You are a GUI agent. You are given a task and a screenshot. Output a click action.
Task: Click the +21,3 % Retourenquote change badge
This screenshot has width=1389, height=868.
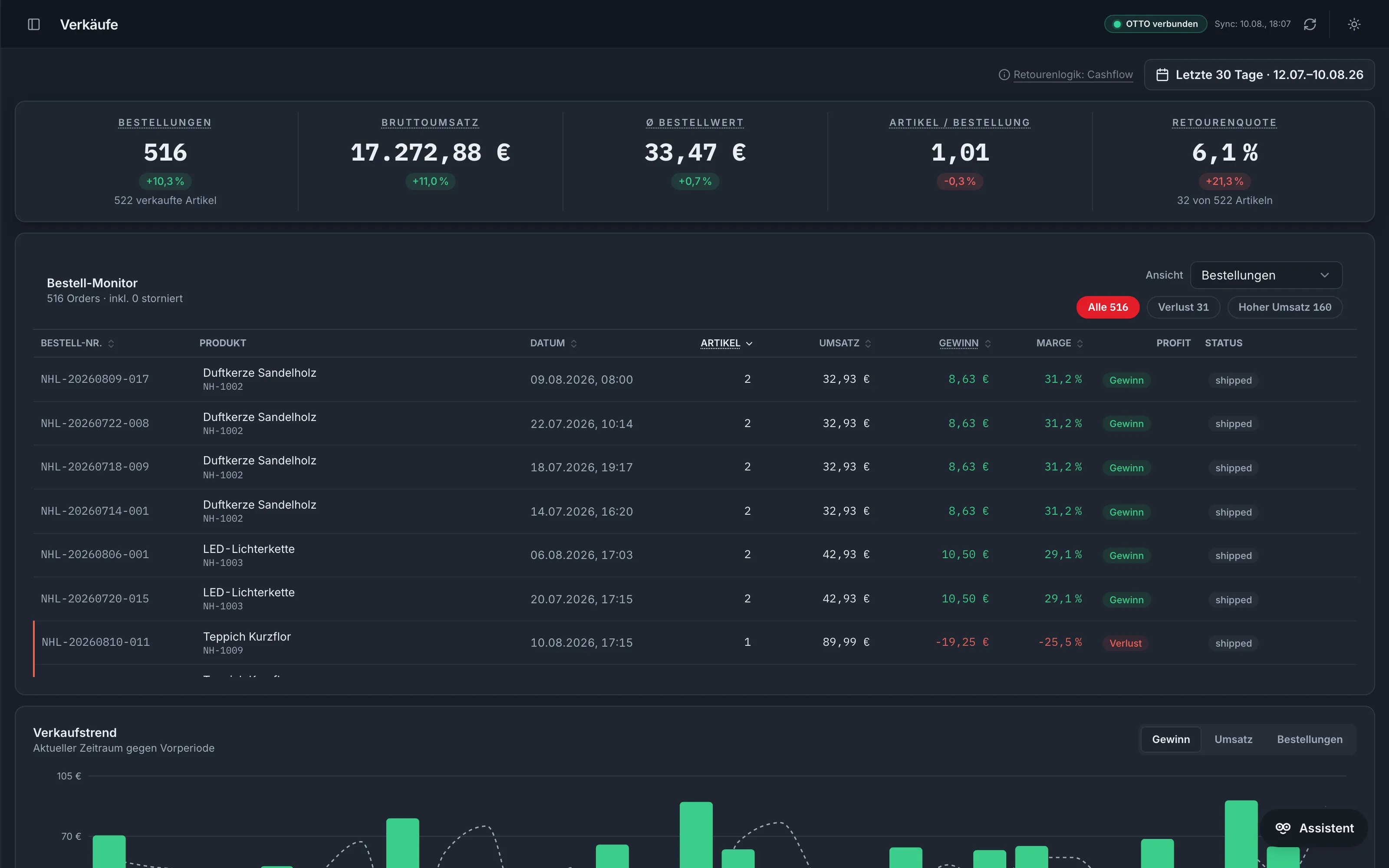[1224, 181]
